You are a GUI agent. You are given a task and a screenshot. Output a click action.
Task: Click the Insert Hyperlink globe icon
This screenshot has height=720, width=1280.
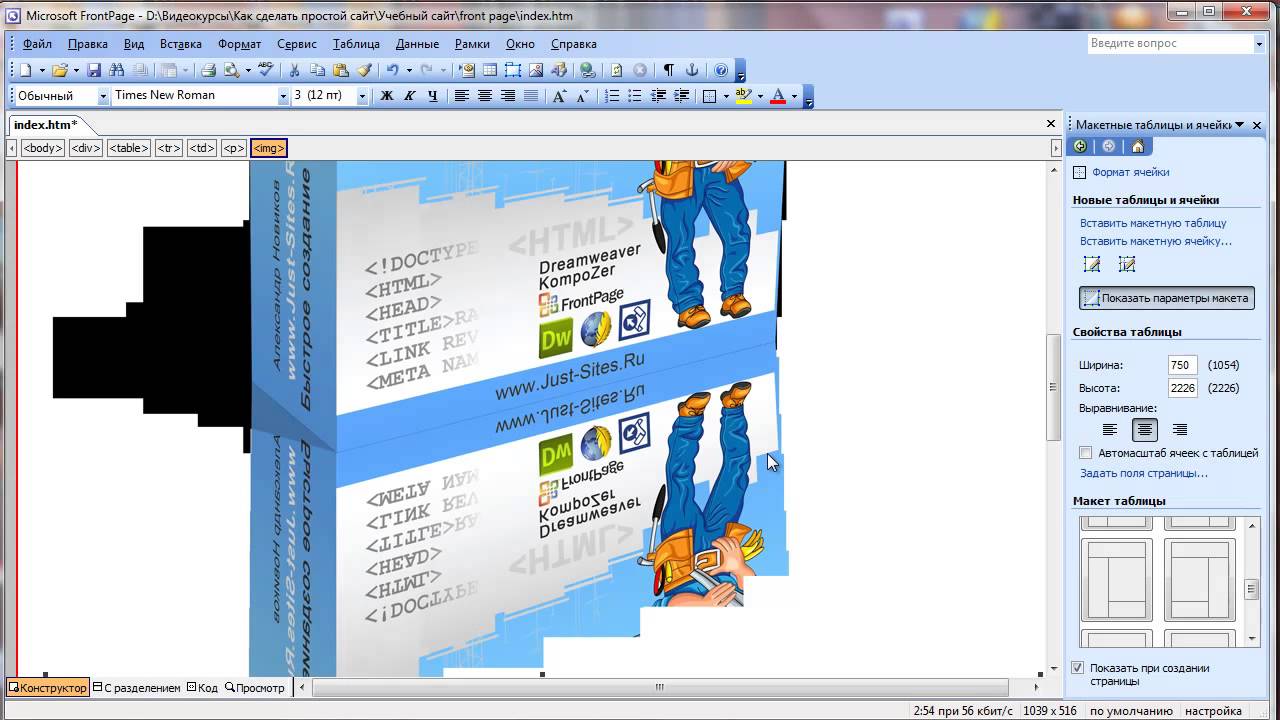(587, 70)
